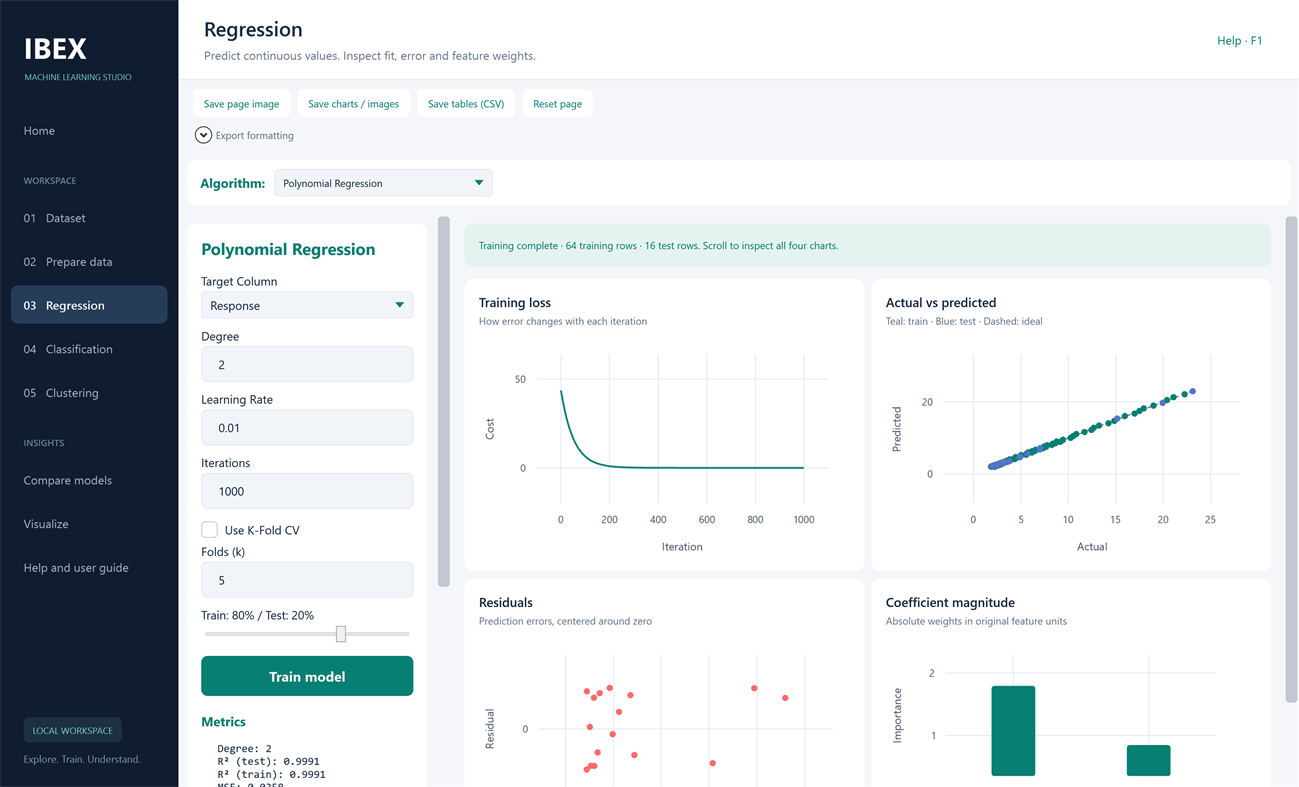This screenshot has height=787, width=1299.
Task: Click the Coefficient magnitude chart title
Action: coord(950,603)
